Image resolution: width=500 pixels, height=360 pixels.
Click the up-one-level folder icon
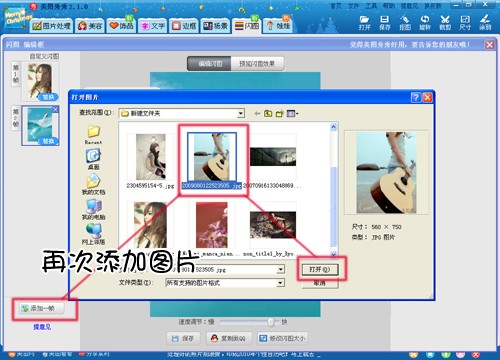pos(268,114)
